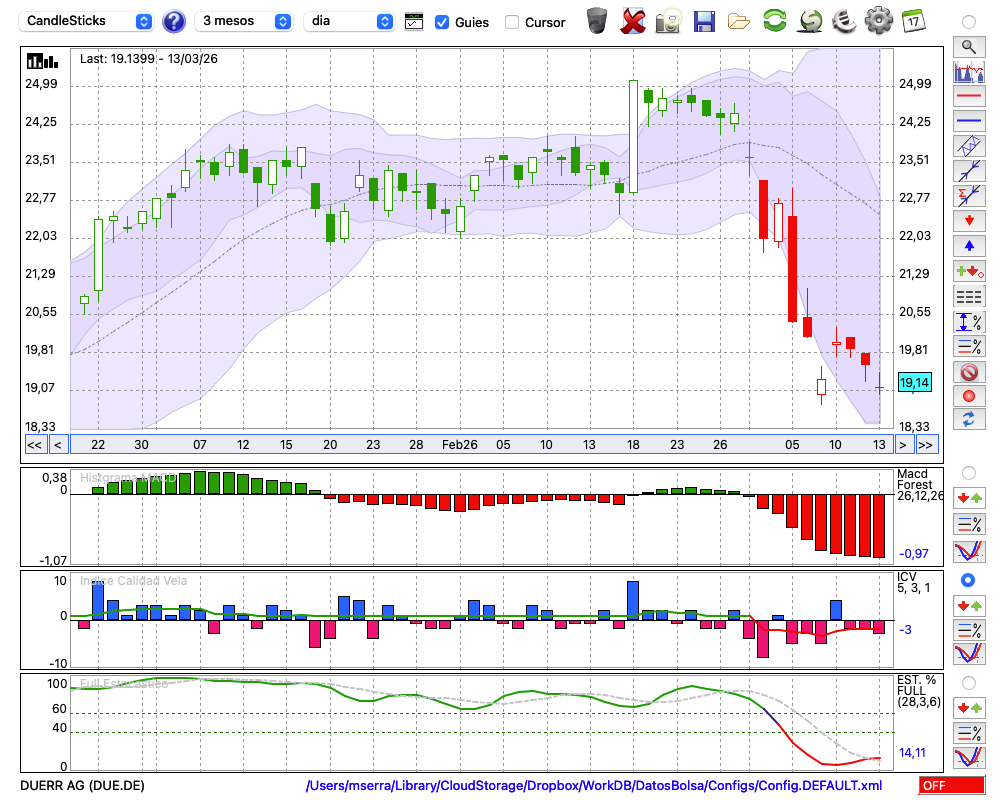1000x800 pixels.
Task: Click the bar chart icon in chart corner
Action: (42, 62)
